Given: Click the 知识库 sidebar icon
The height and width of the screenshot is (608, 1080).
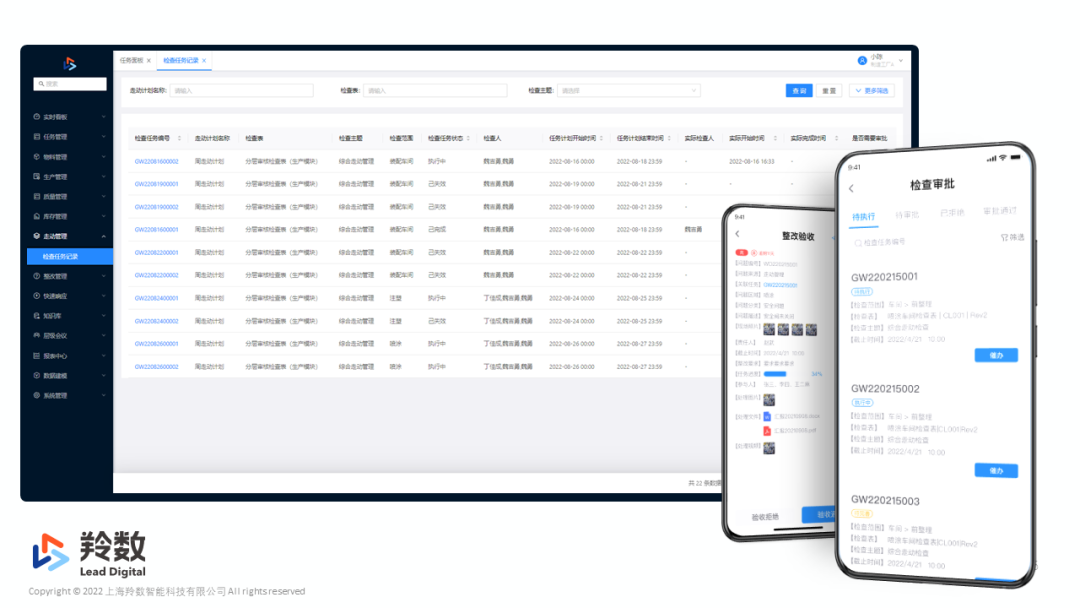Looking at the screenshot, I should (x=37, y=315).
